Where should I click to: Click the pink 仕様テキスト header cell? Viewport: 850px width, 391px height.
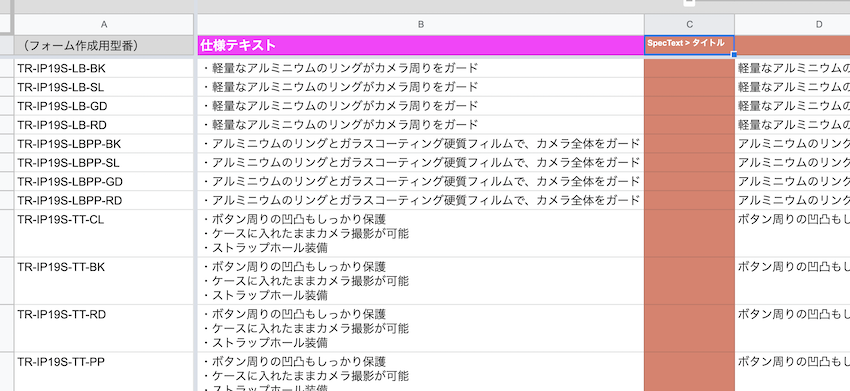pyautogui.click(x=421, y=46)
